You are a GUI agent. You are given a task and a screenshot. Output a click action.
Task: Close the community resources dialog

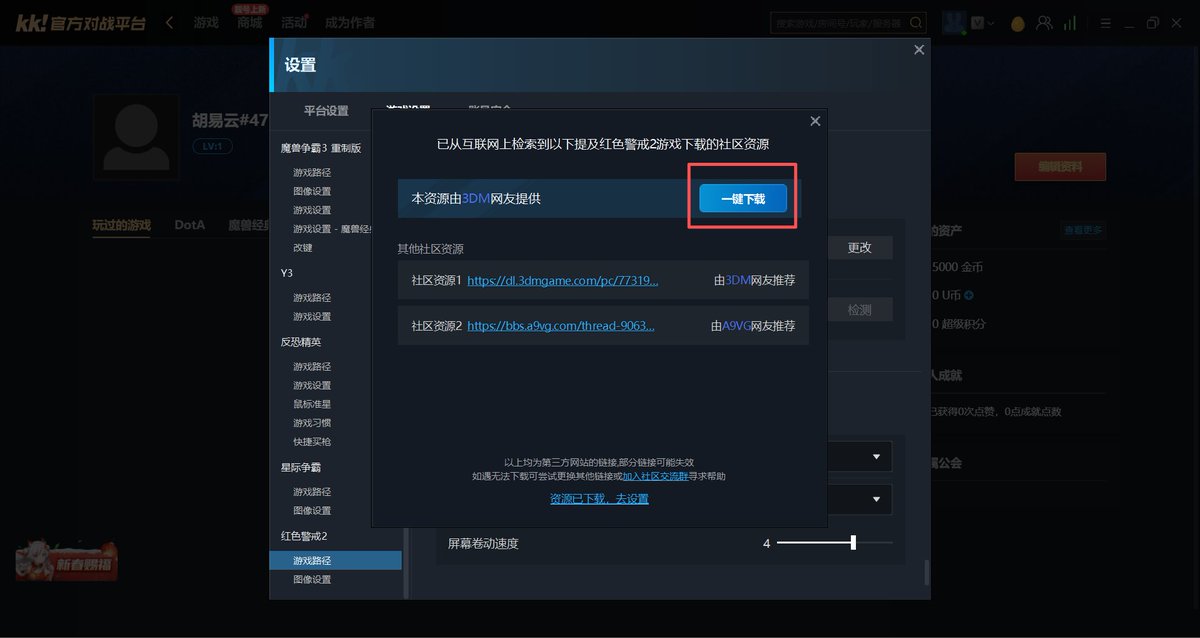(815, 121)
